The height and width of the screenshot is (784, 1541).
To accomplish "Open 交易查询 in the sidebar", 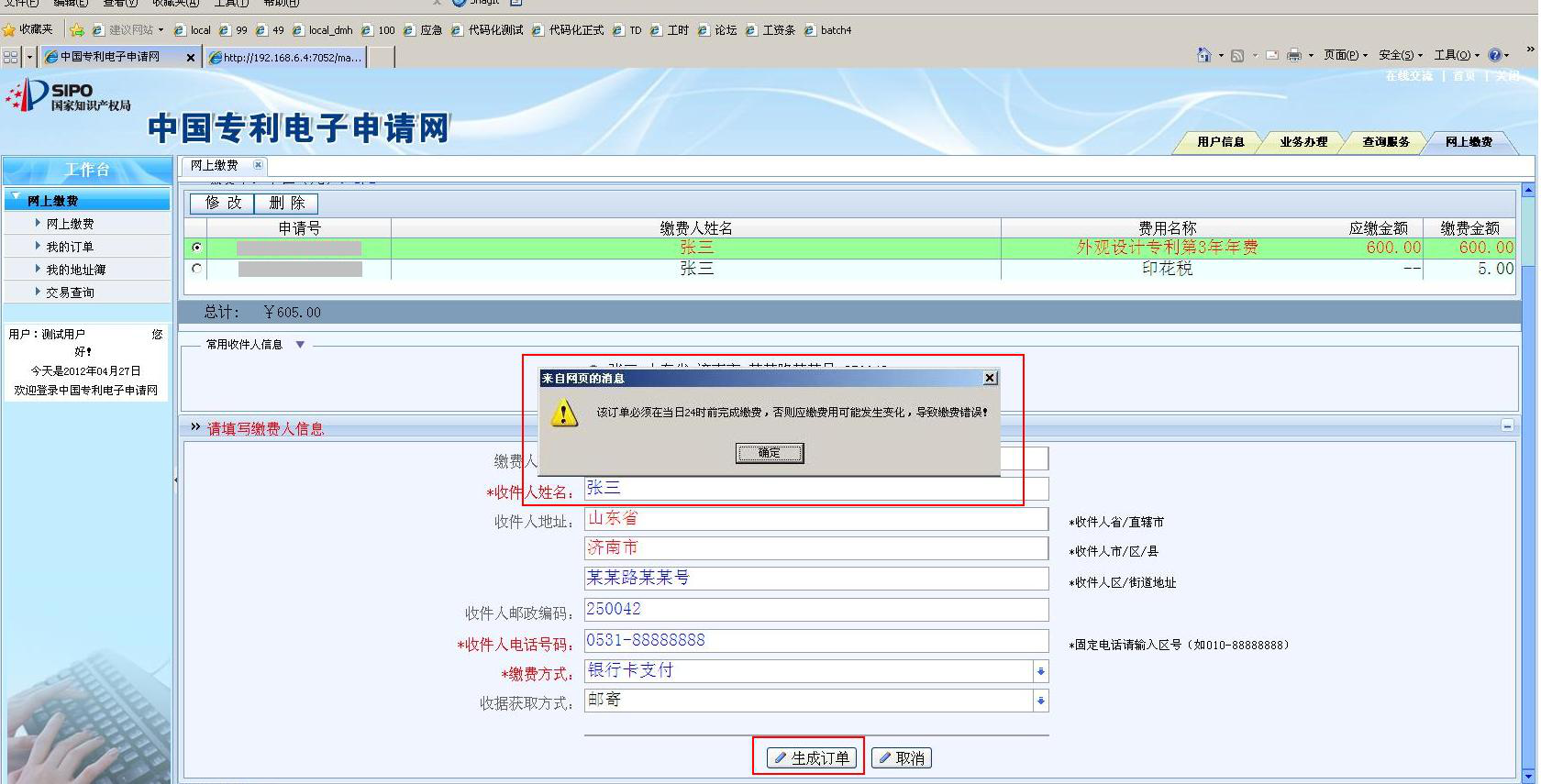I will pos(70,293).
